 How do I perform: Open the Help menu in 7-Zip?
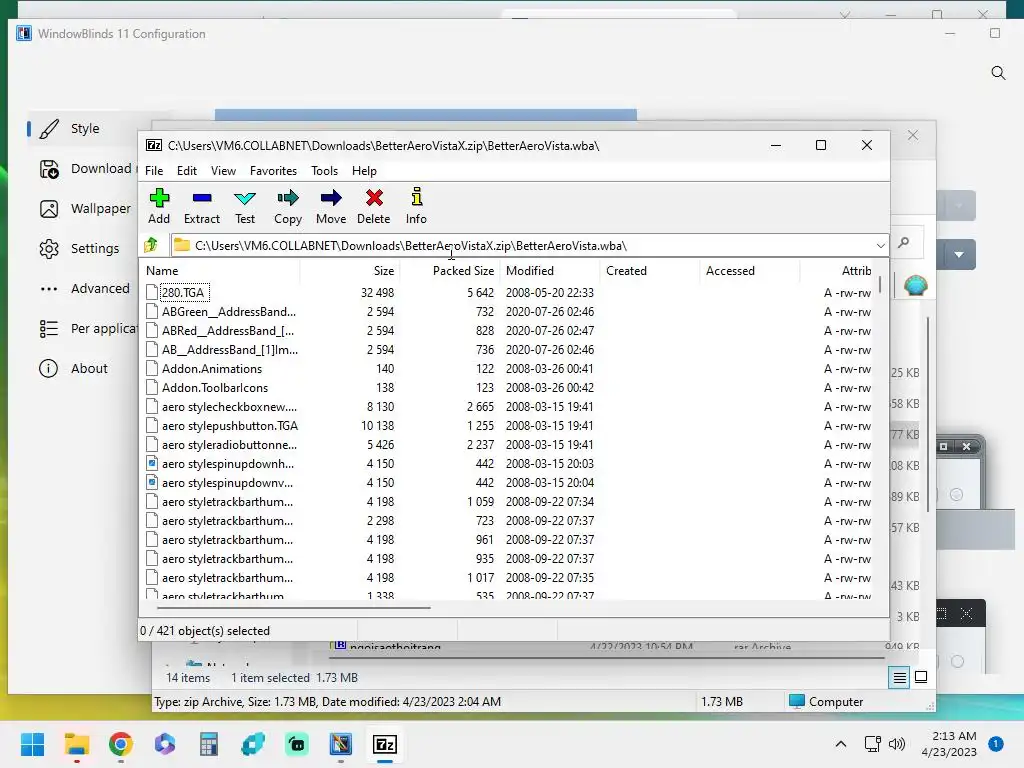(x=364, y=170)
